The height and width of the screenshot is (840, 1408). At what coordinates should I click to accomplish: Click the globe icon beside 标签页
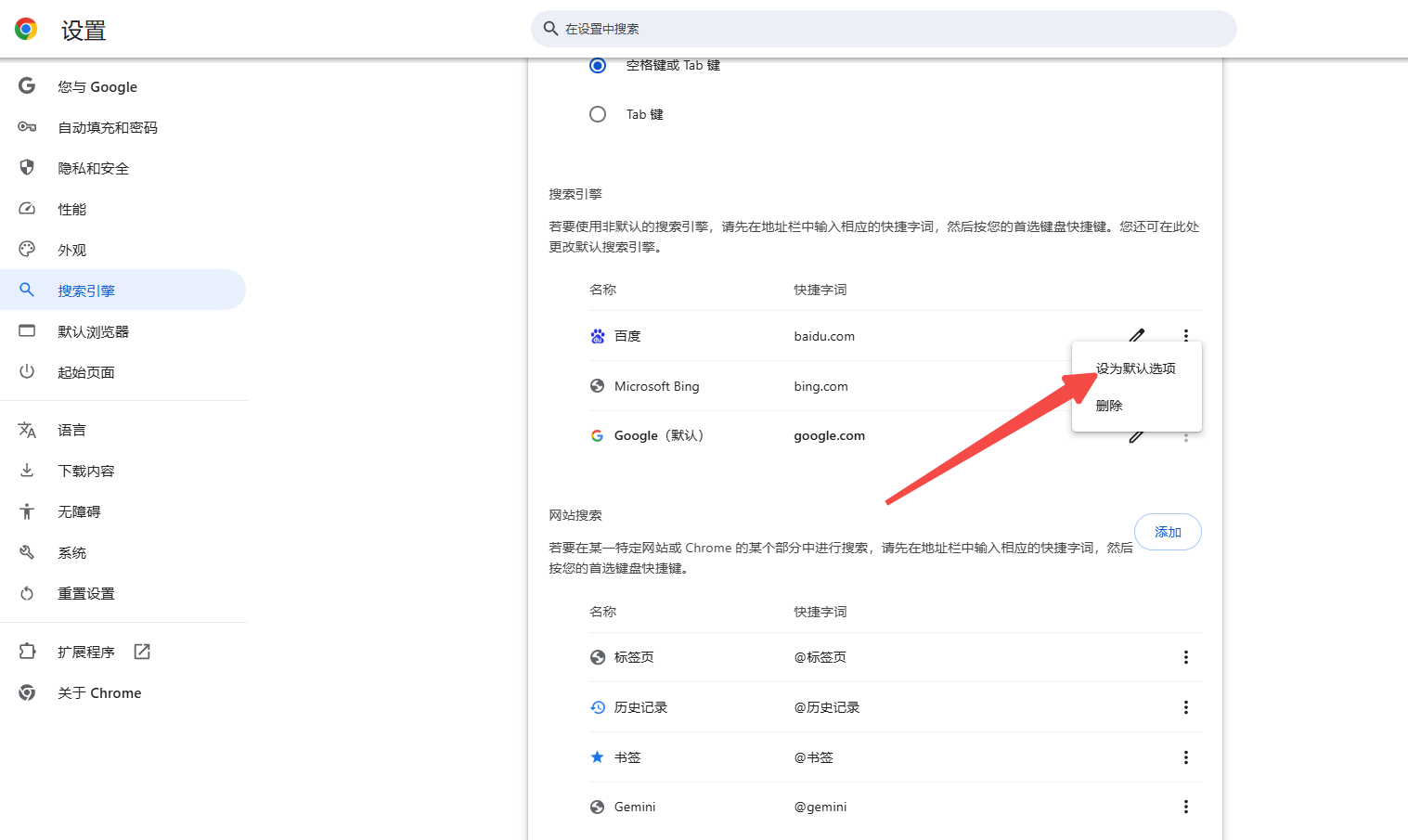598,657
